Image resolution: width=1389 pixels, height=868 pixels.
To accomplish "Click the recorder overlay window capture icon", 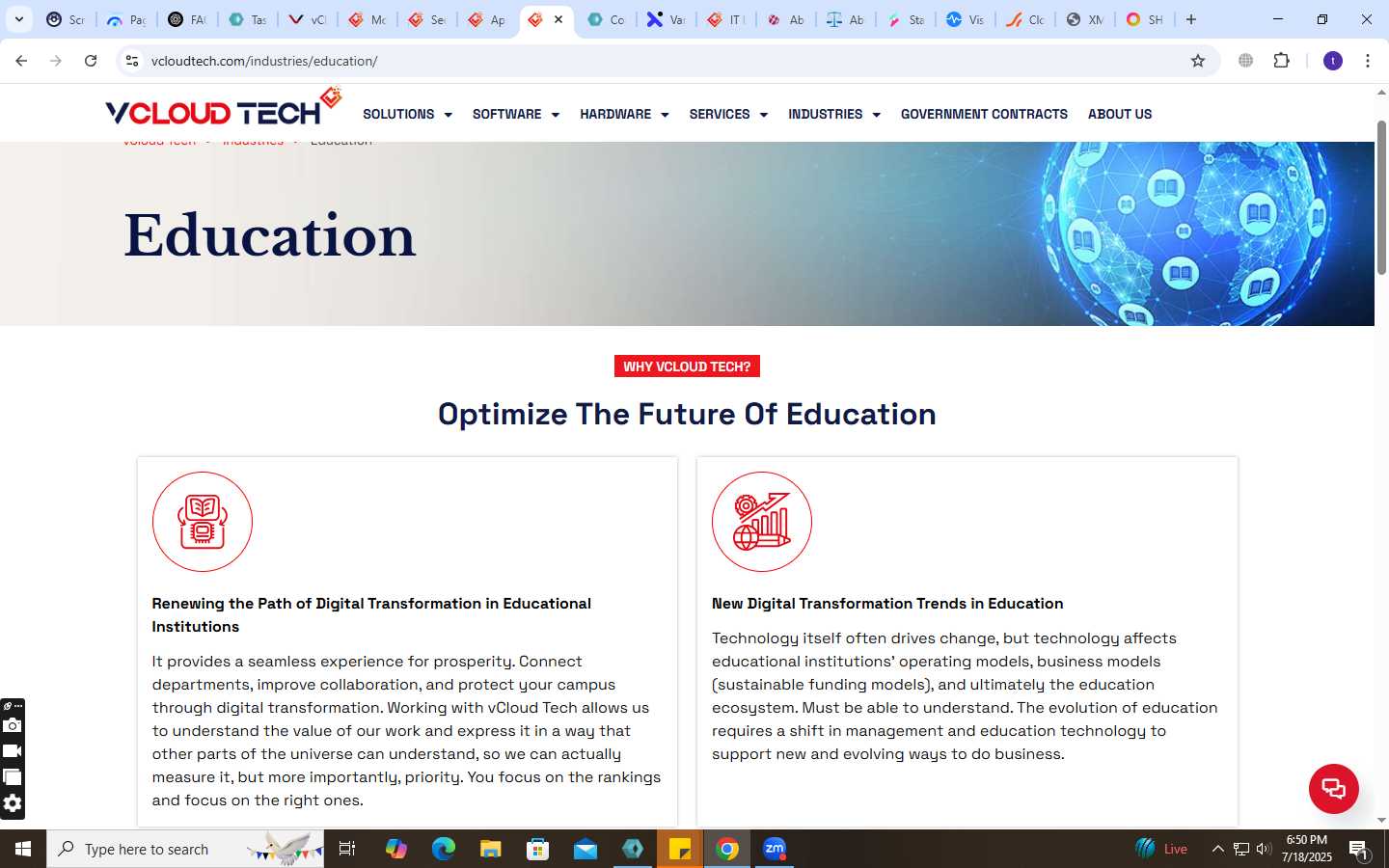I will pos(12,777).
